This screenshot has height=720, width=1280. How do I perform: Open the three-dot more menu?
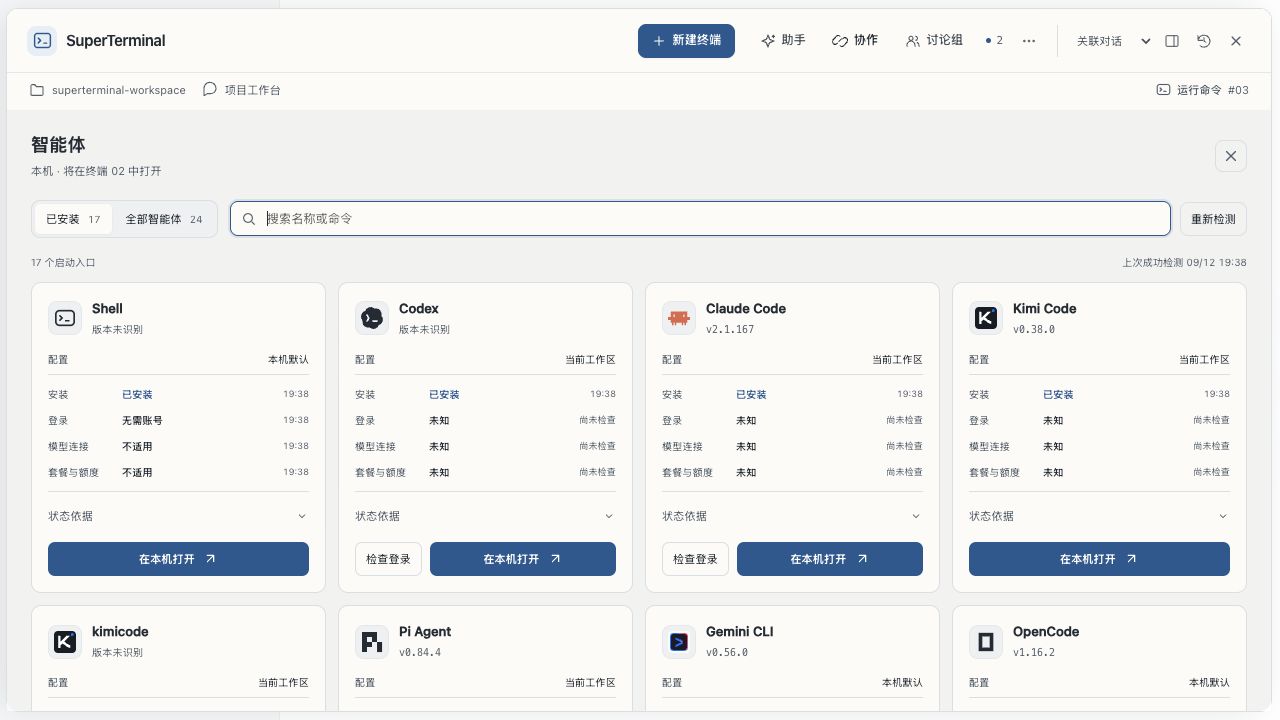(1029, 41)
